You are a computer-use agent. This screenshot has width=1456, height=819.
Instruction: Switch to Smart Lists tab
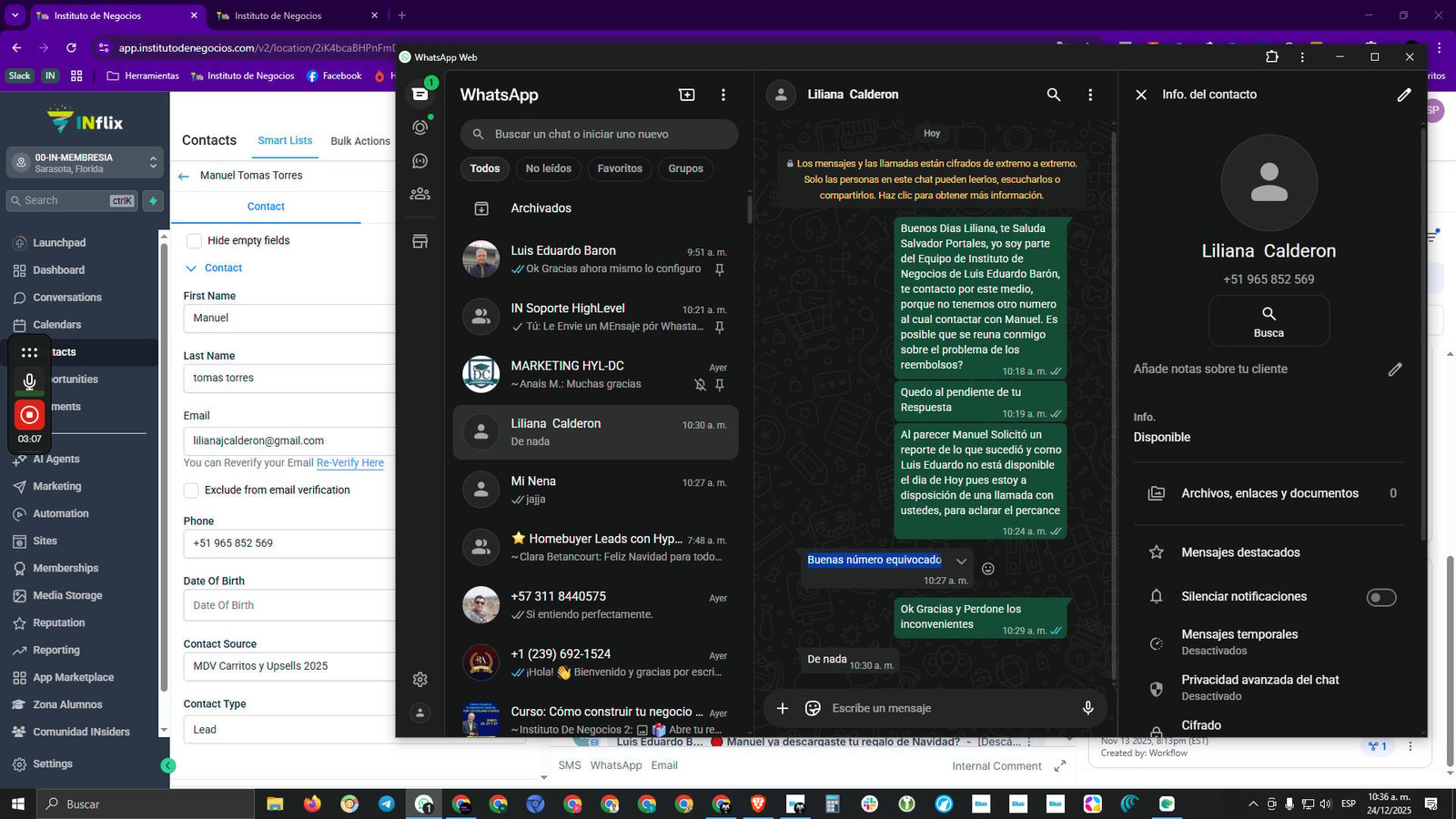pos(285,140)
